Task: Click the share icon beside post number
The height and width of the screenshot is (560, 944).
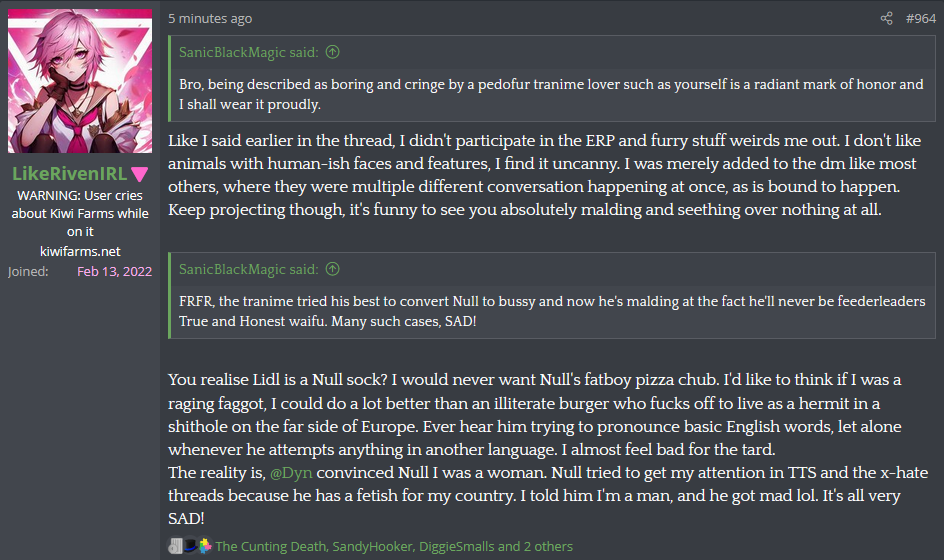Action: [886, 18]
